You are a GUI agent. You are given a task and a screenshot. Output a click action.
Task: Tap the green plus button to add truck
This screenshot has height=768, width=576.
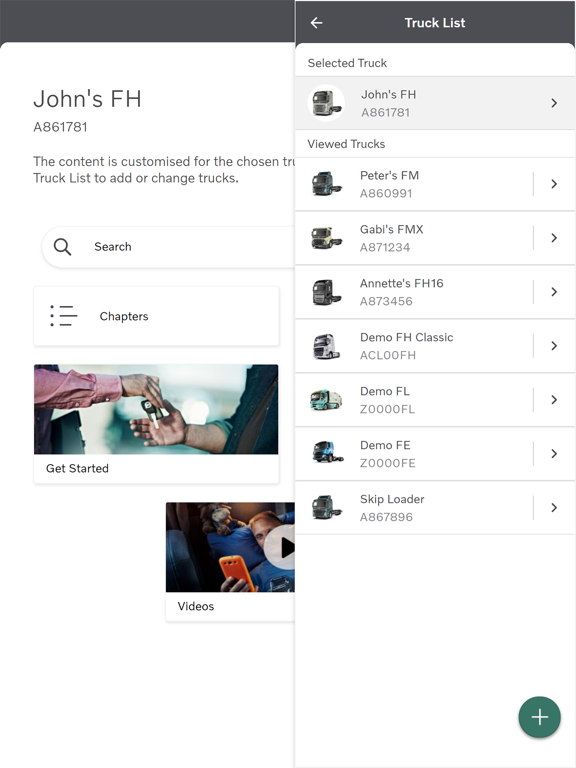539,717
